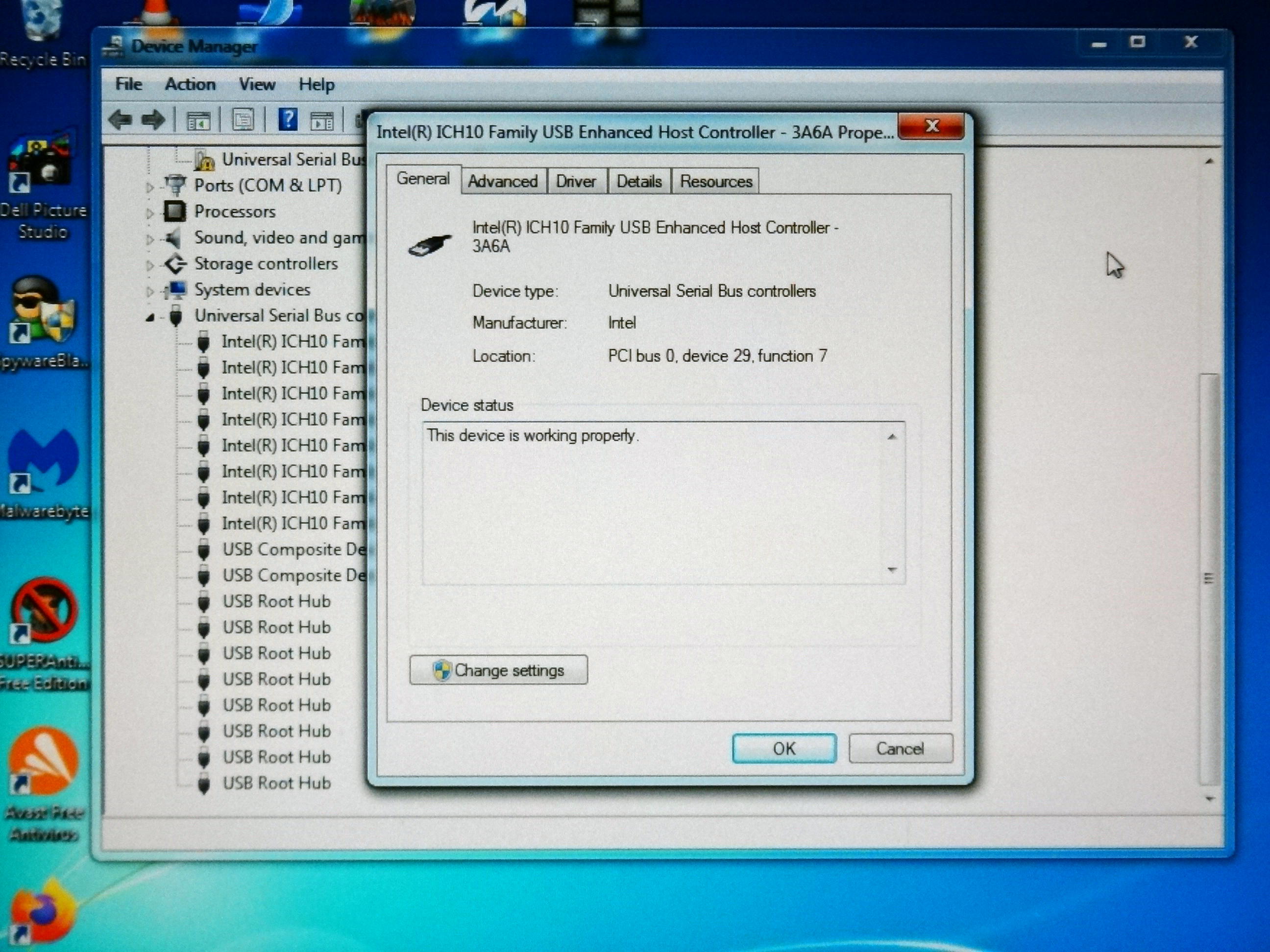
Task: Select the Avast Free Antivirus desktop icon
Action: [x=44, y=785]
